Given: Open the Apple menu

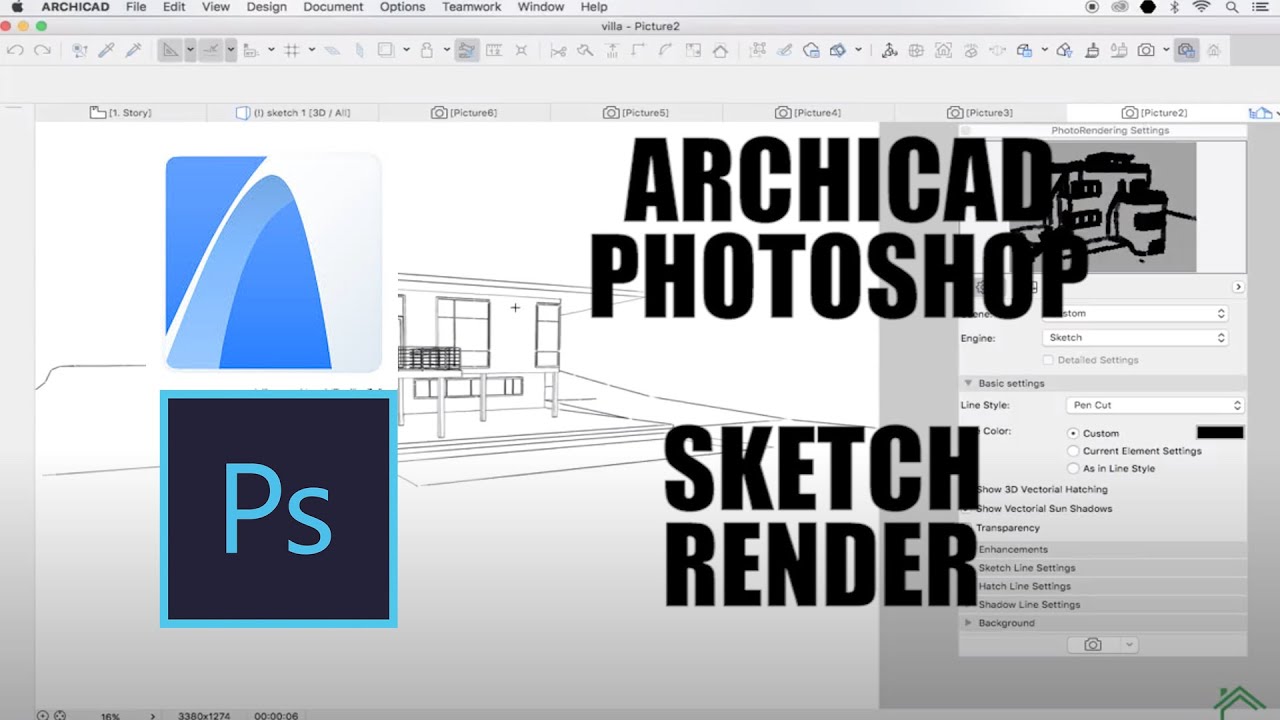Looking at the screenshot, I should [17, 7].
